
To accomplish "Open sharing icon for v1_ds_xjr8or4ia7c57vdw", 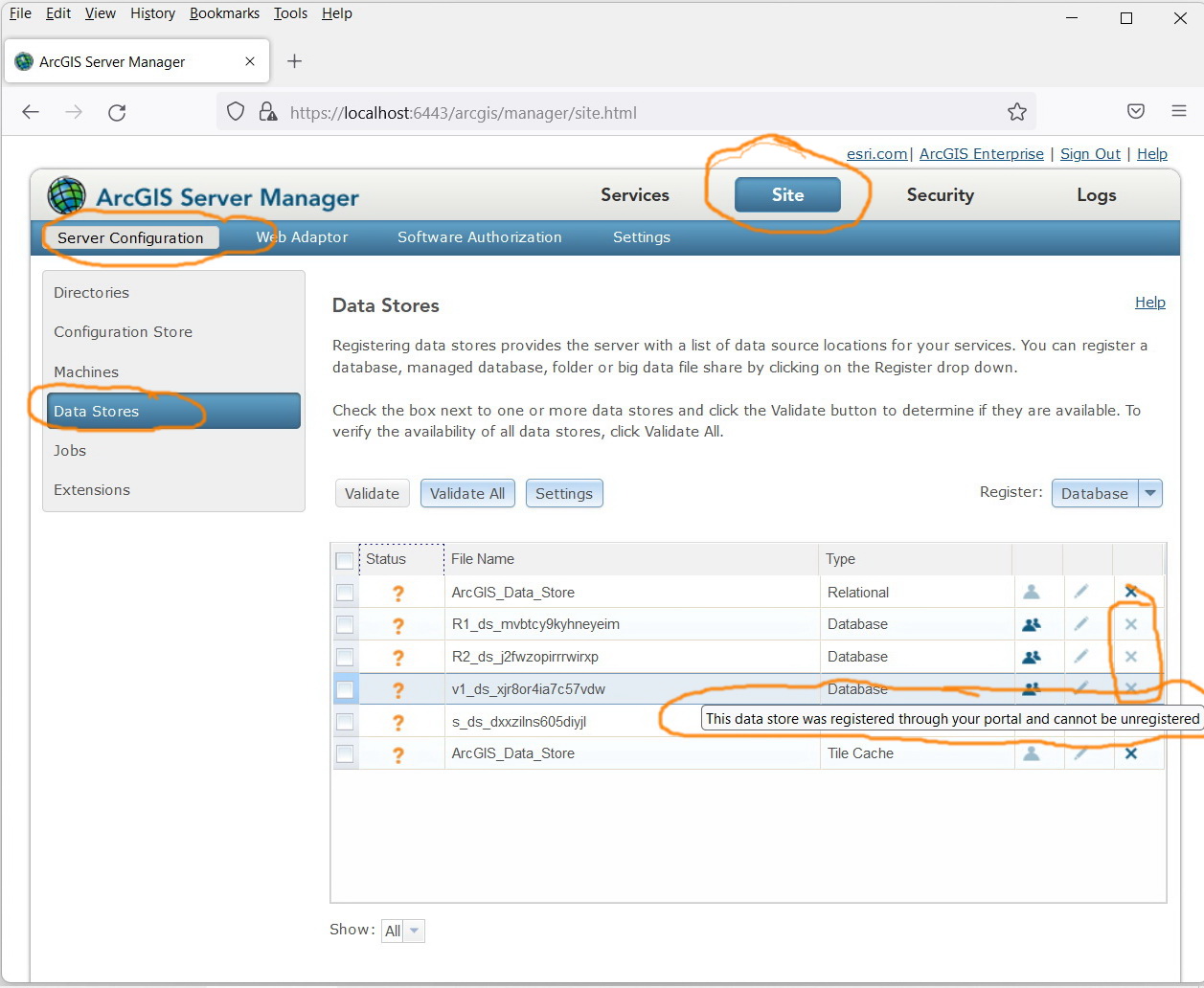I will click(x=1032, y=688).
